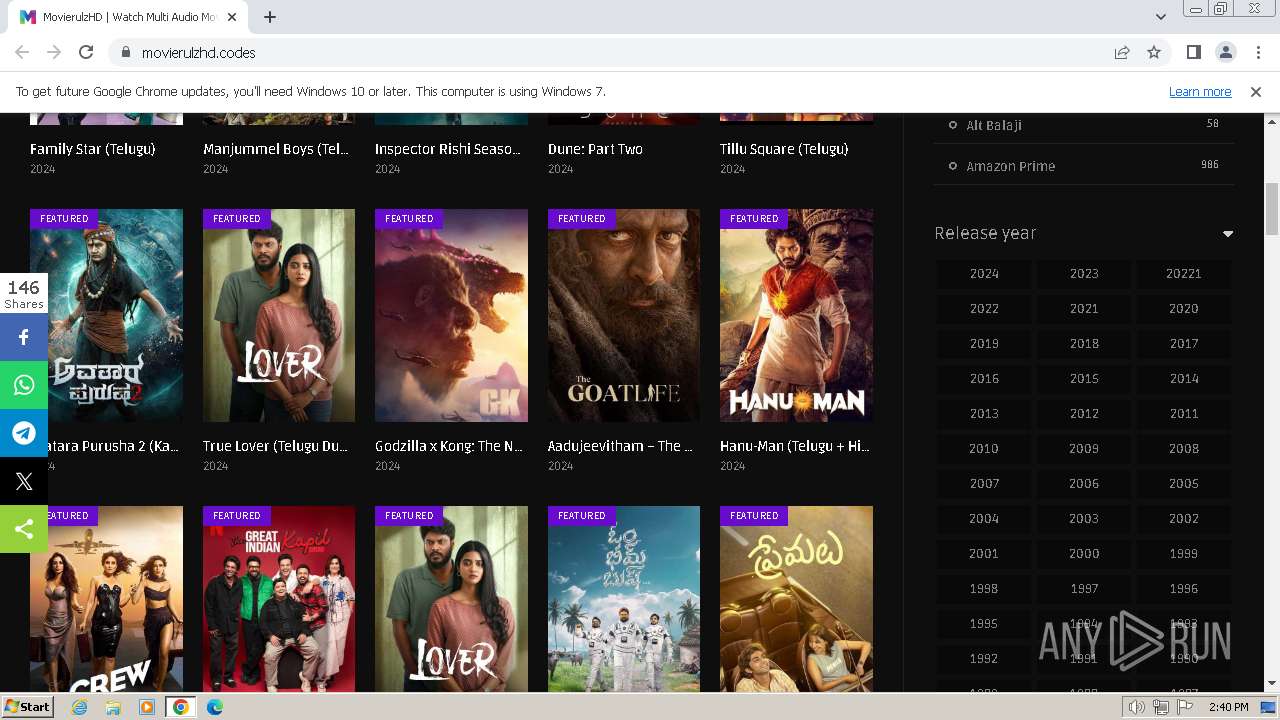Select release year 2015
Image resolution: width=1280 pixels, height=720 pixels.
tap(1084, 378)
